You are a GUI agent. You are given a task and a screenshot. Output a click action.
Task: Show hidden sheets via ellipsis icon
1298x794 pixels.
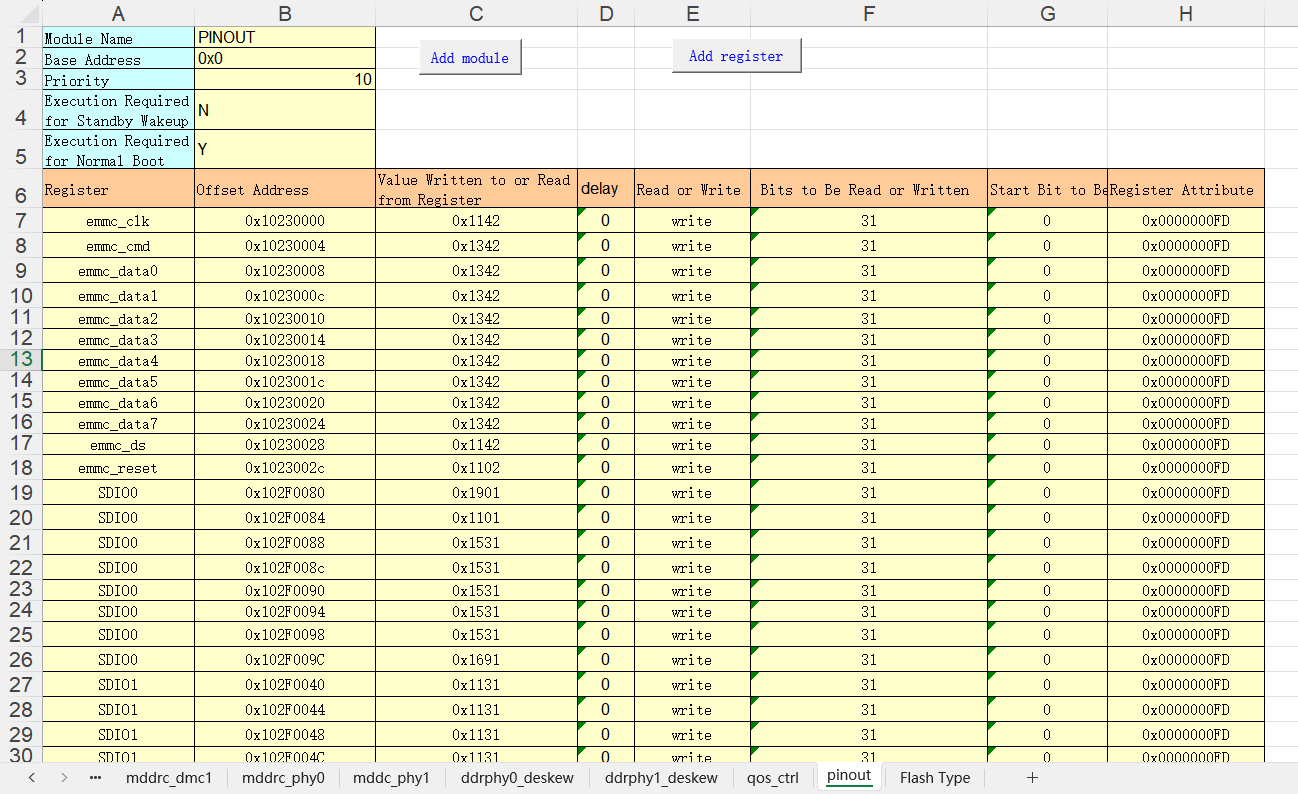click(x=95, y=777)
